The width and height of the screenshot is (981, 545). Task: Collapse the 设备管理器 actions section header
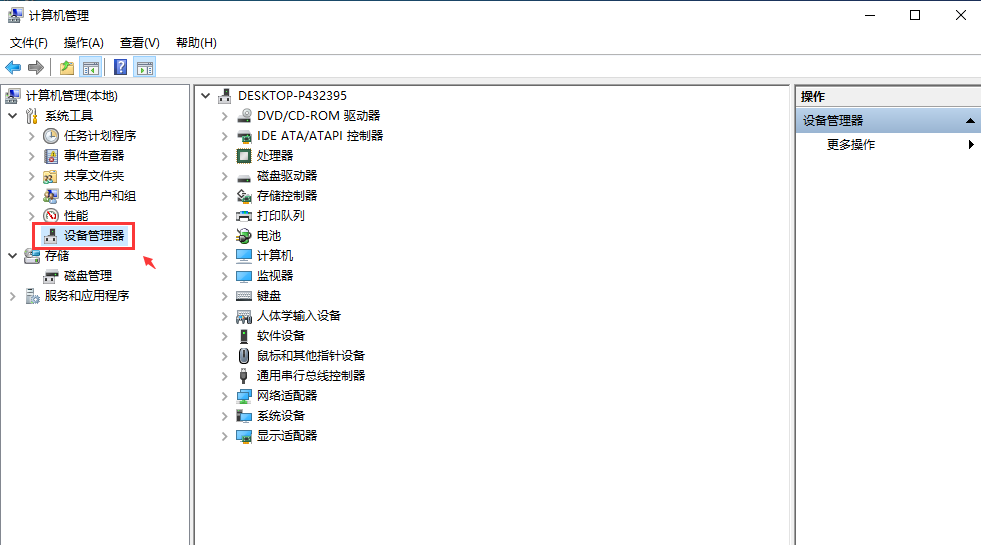970,121
